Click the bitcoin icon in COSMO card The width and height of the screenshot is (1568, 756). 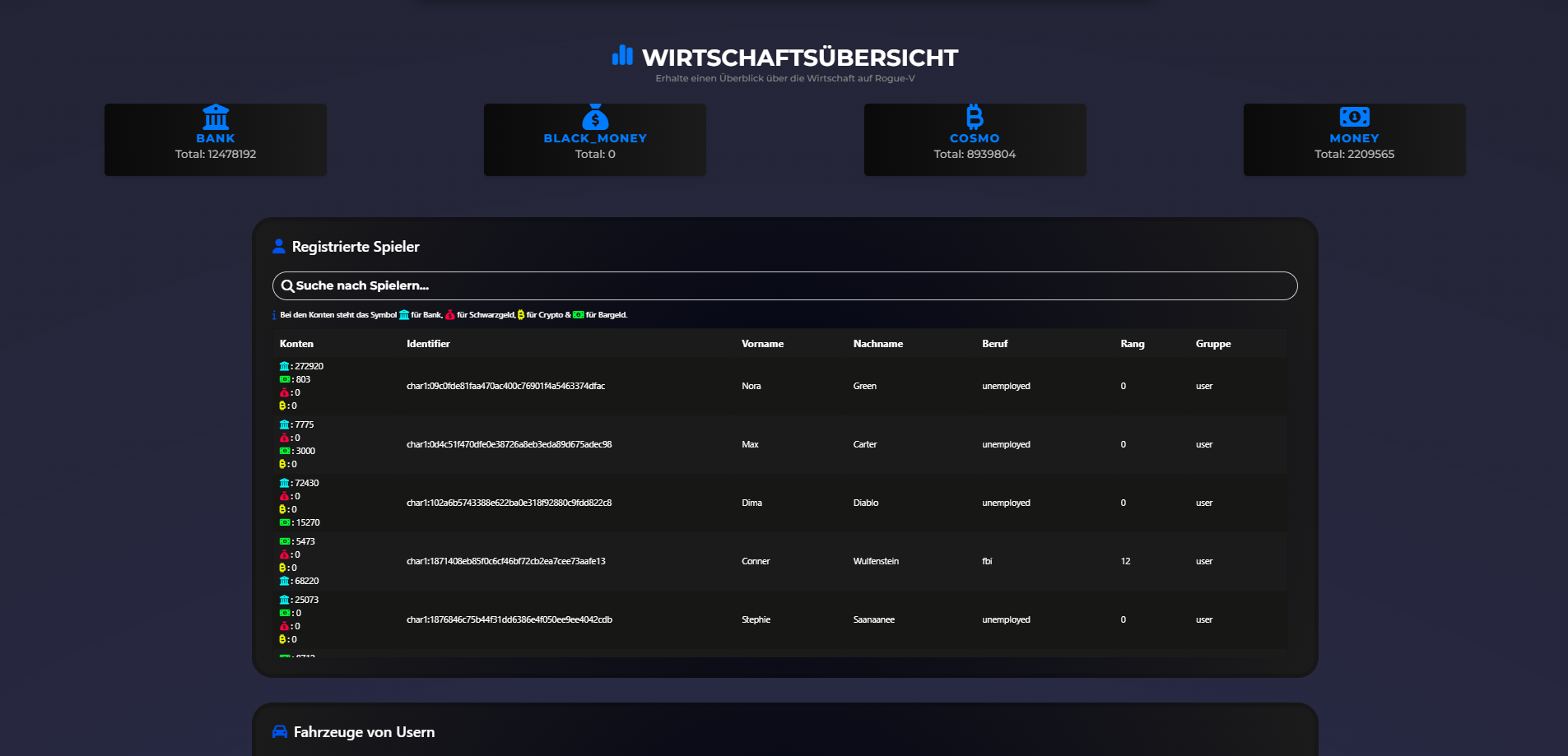coord(975,117)
